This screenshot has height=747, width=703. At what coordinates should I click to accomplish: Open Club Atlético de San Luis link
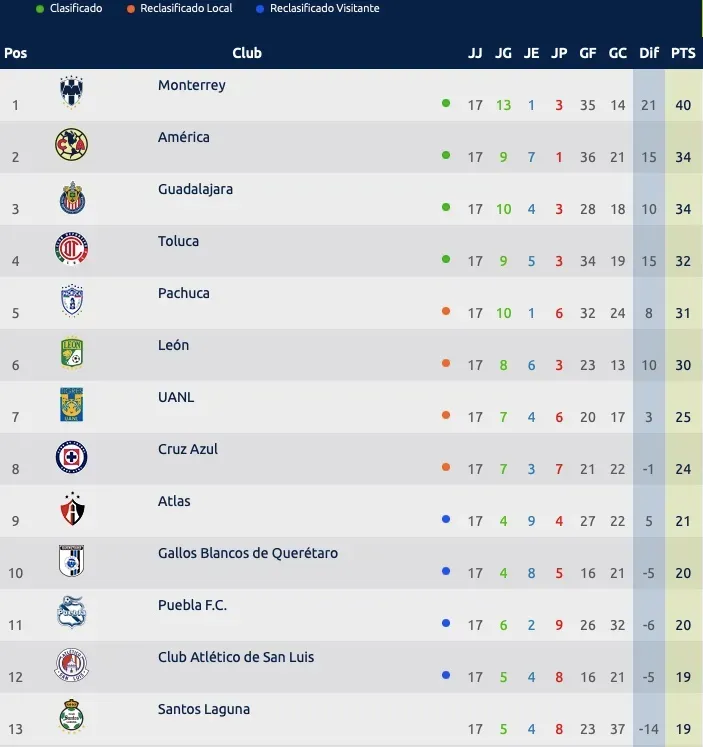point(236,657)
